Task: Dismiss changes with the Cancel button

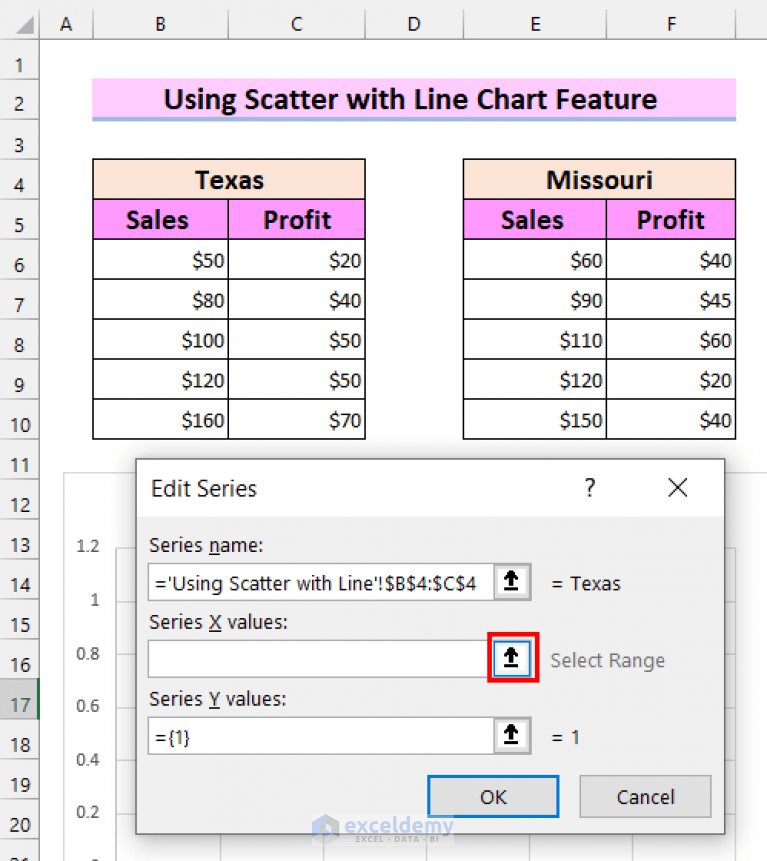Action: pos(645,796)
